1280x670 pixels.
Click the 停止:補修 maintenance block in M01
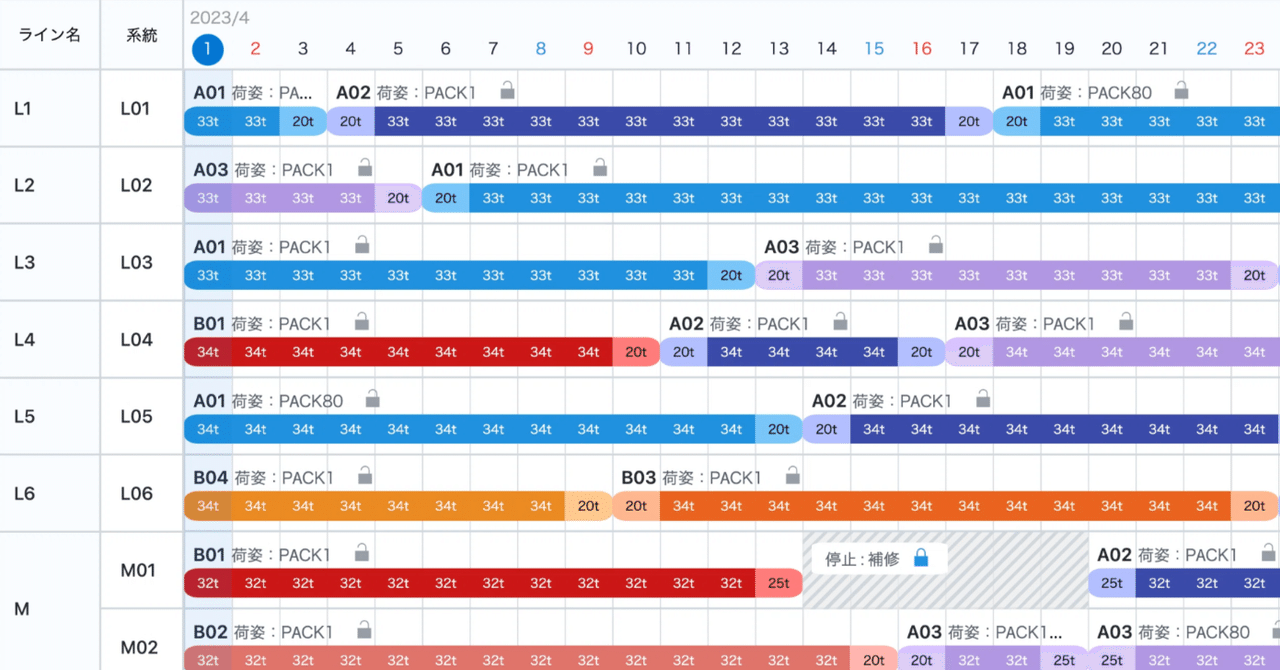tap(945, 570)
